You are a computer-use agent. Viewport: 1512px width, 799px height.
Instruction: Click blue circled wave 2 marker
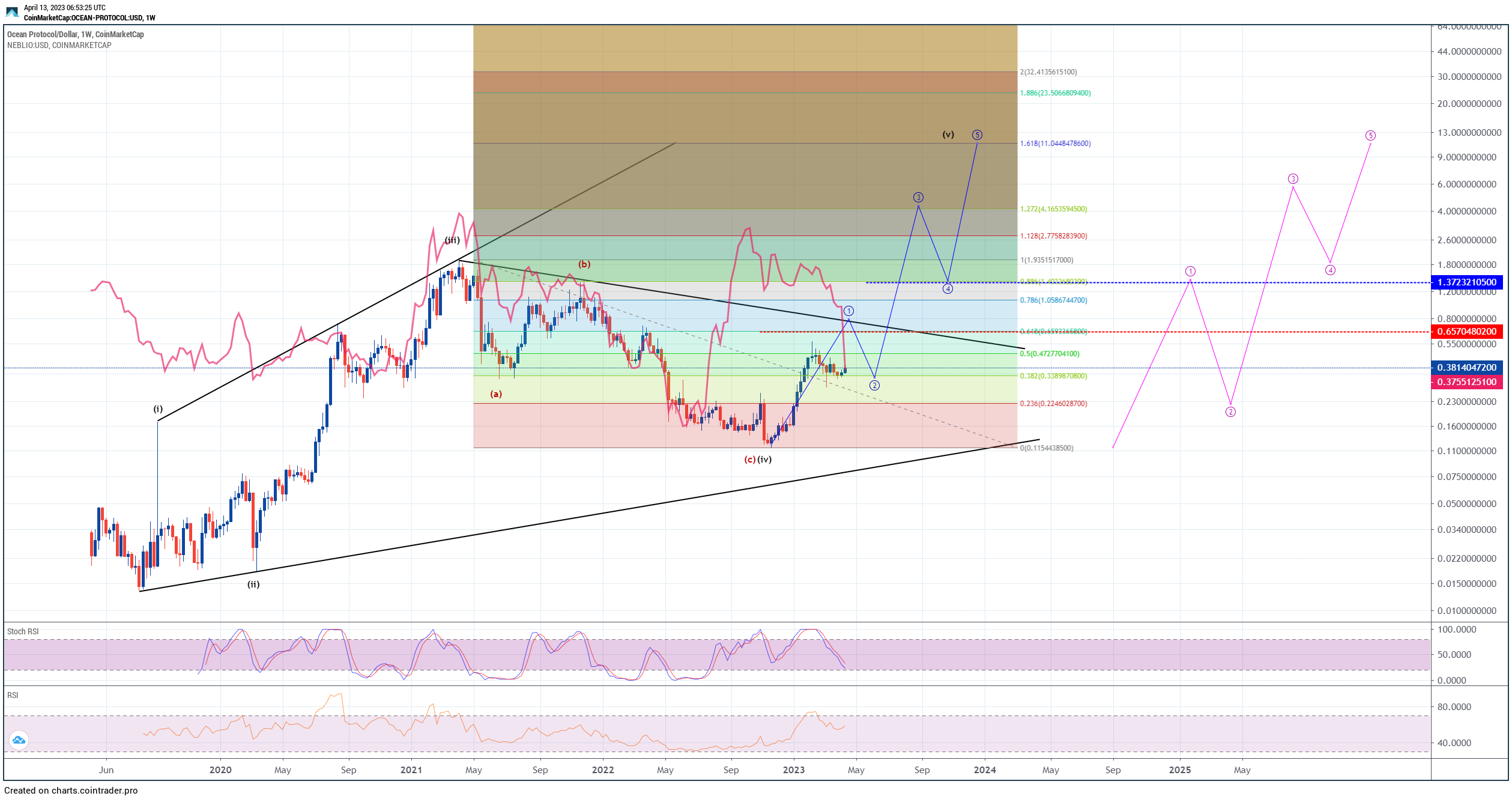[x=874, y=385]
